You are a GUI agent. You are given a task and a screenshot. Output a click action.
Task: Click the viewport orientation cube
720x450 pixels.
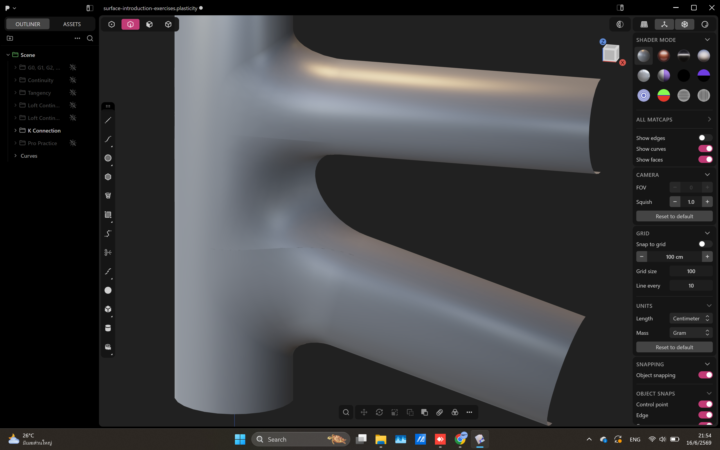(610, 53)
